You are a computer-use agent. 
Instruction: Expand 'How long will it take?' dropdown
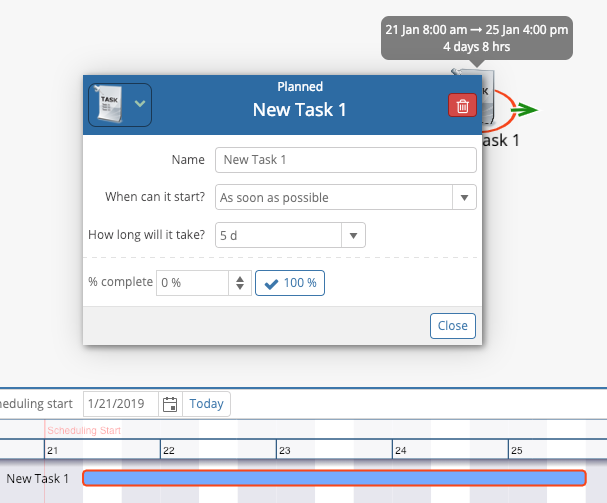point(353,235)
